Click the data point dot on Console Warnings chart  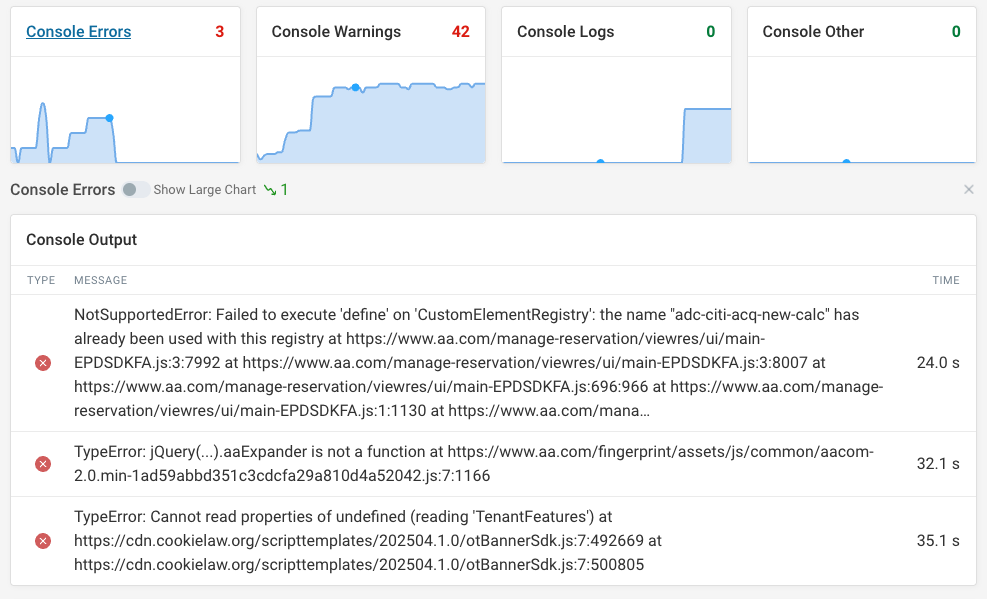pyautogui.click(x=355, y=88)
